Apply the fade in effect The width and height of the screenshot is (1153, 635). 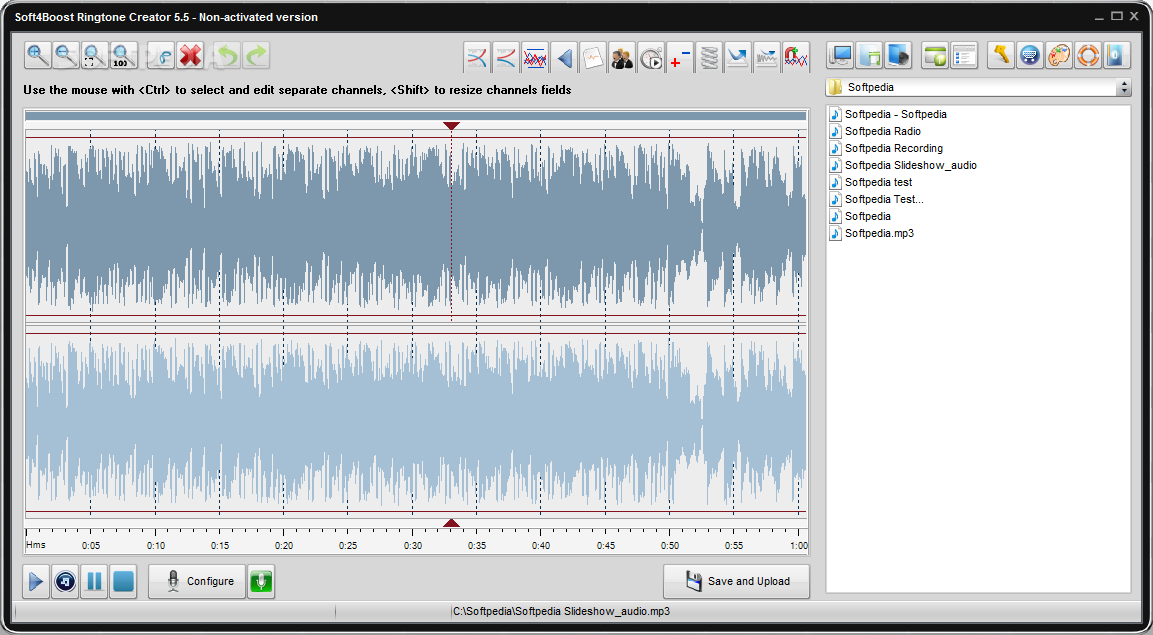[477, 57]
